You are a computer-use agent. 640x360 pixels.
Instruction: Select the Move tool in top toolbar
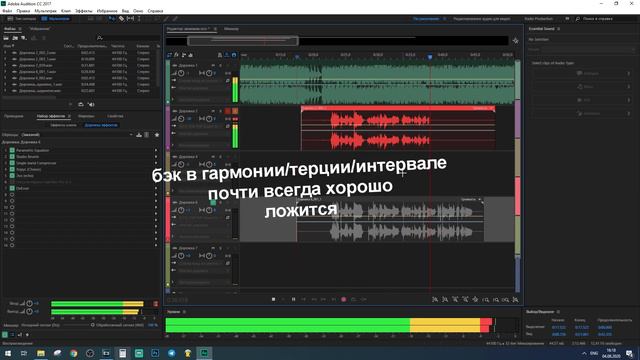point(111,19)
